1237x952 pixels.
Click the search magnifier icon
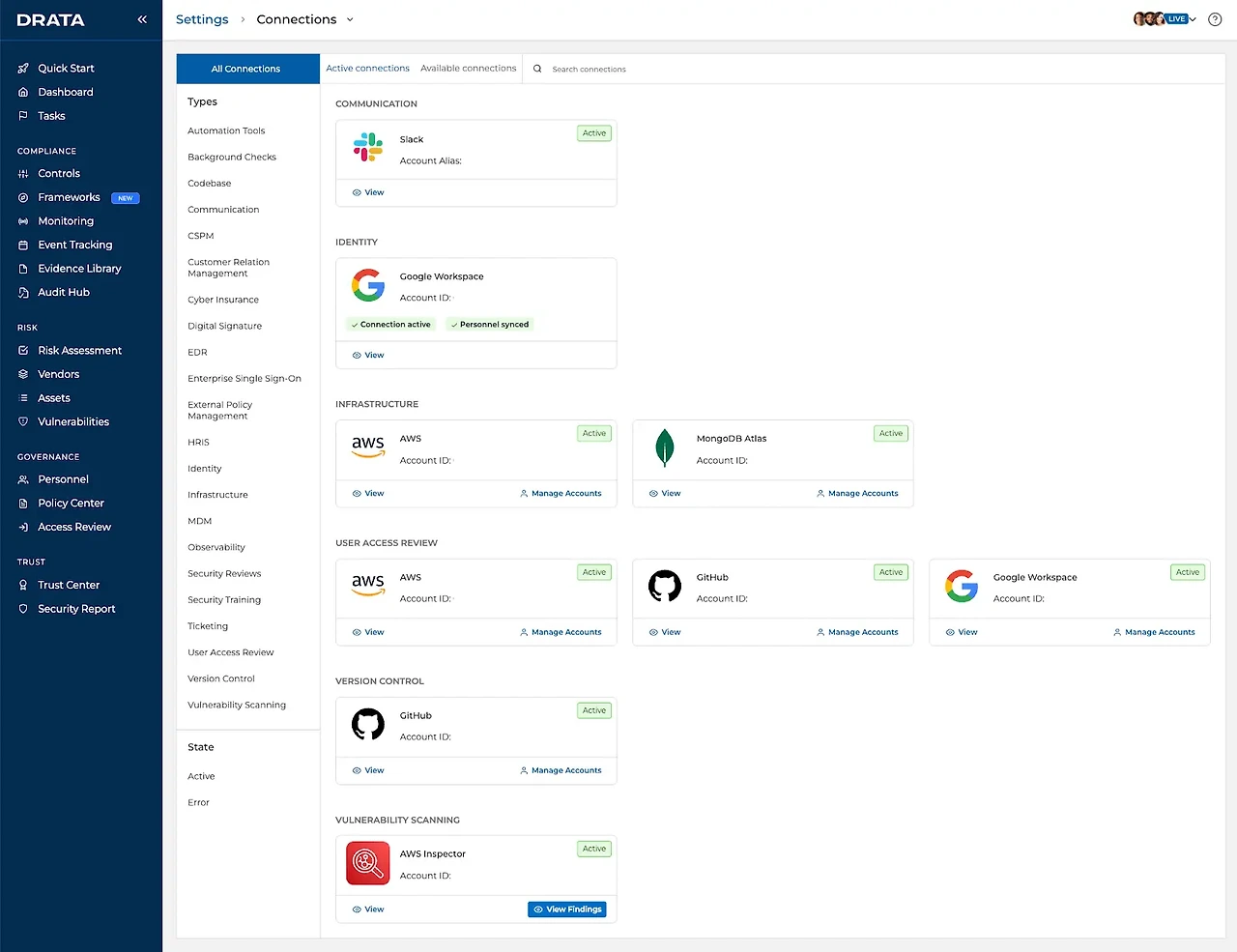(537, 69)
